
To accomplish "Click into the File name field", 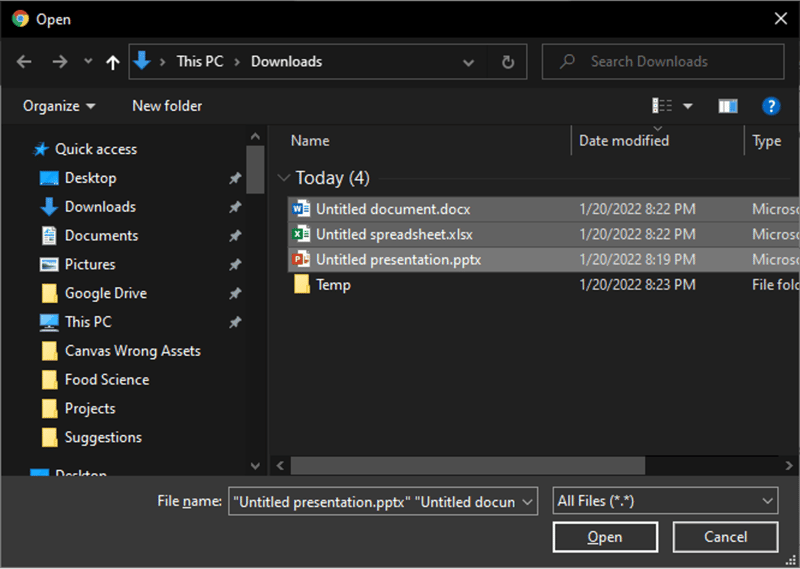I will click(x=374, y=502).
